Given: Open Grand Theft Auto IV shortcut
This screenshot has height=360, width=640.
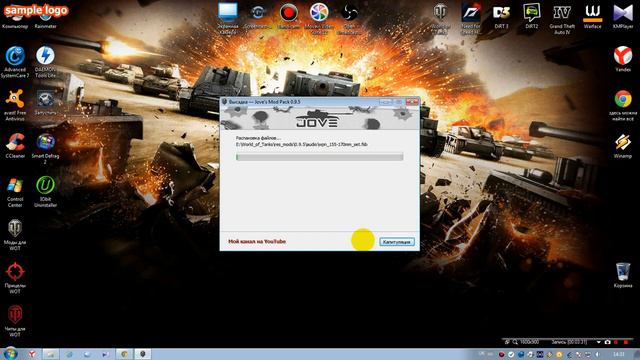Looking at the screenshot, I should (562, 18).
